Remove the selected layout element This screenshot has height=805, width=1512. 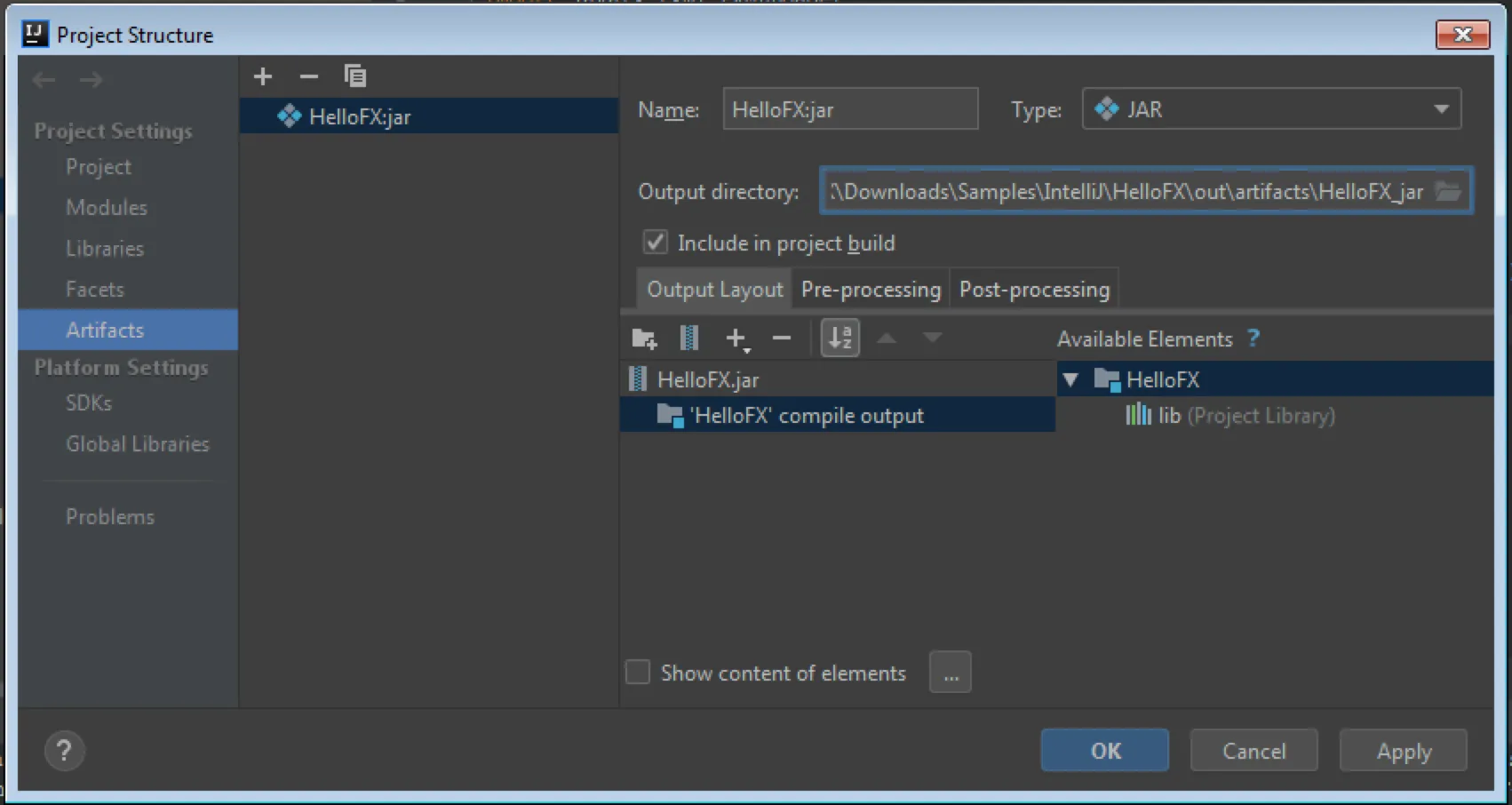point(782,339)
